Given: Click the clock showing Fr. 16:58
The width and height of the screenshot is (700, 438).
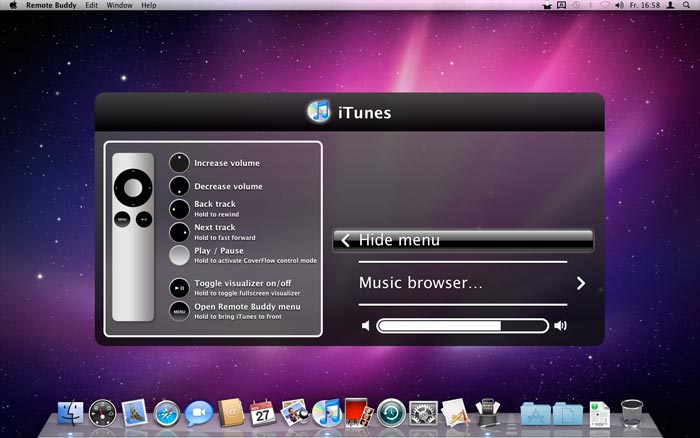Looking at the screenshot, I should click(645, 5).
